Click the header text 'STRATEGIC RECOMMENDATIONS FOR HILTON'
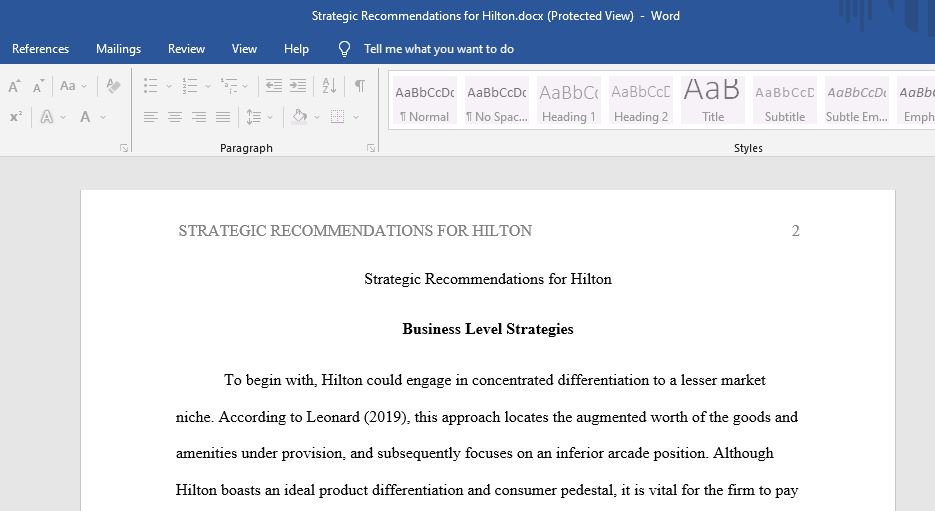Image resolution: width=935 pixels, height=511 pixels. [x=355, y=231]
